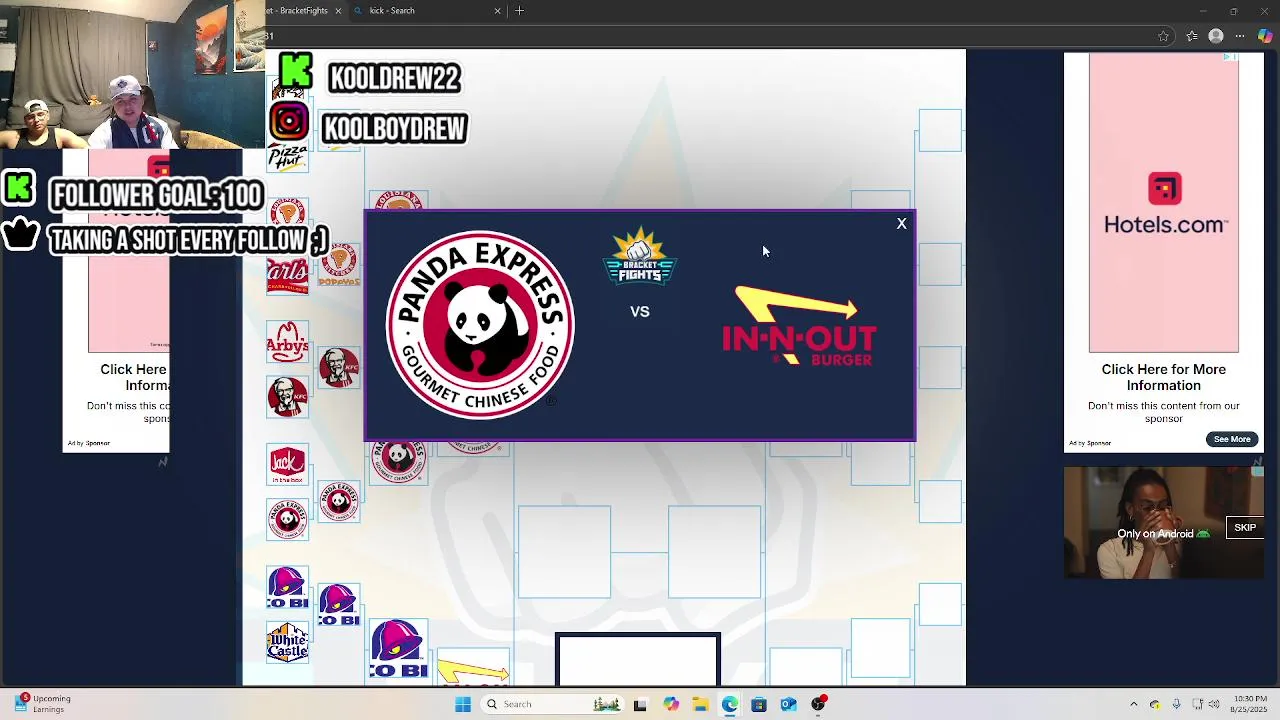Open OBS Studio from taskbar
1280x720 pixels.
818,704
